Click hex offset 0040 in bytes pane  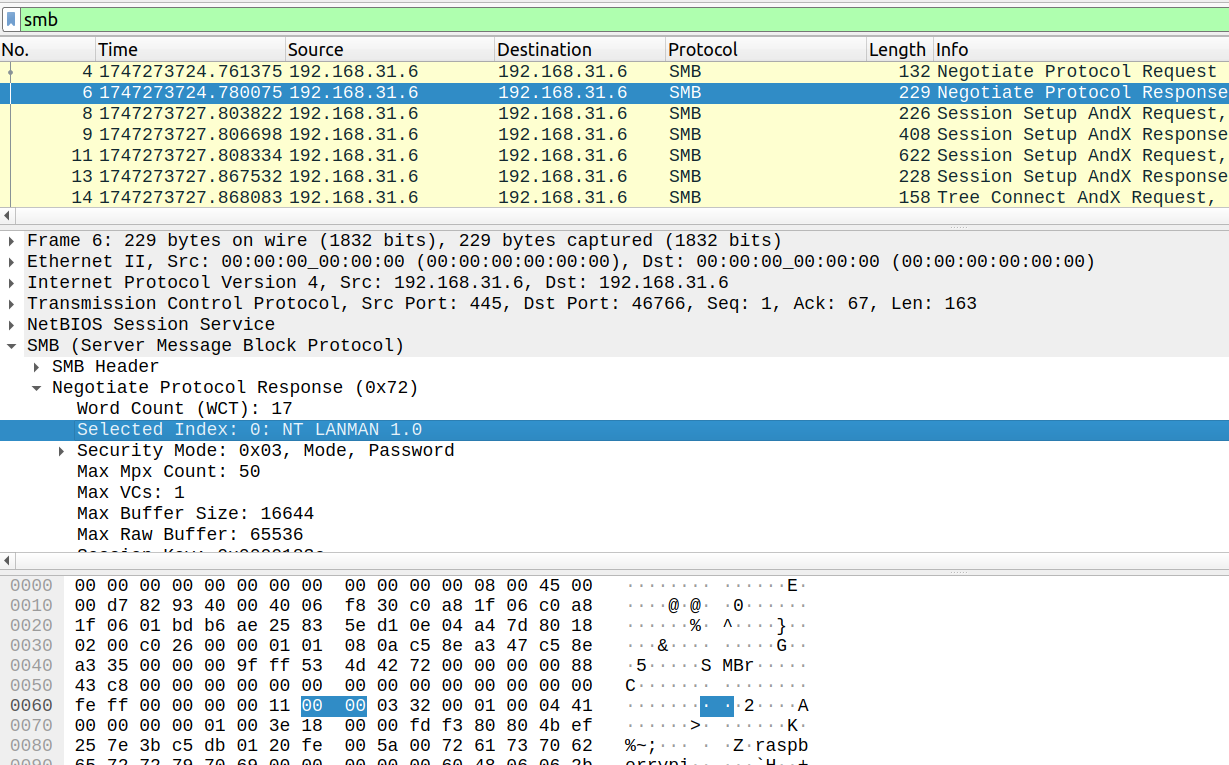tap(31, 665)
